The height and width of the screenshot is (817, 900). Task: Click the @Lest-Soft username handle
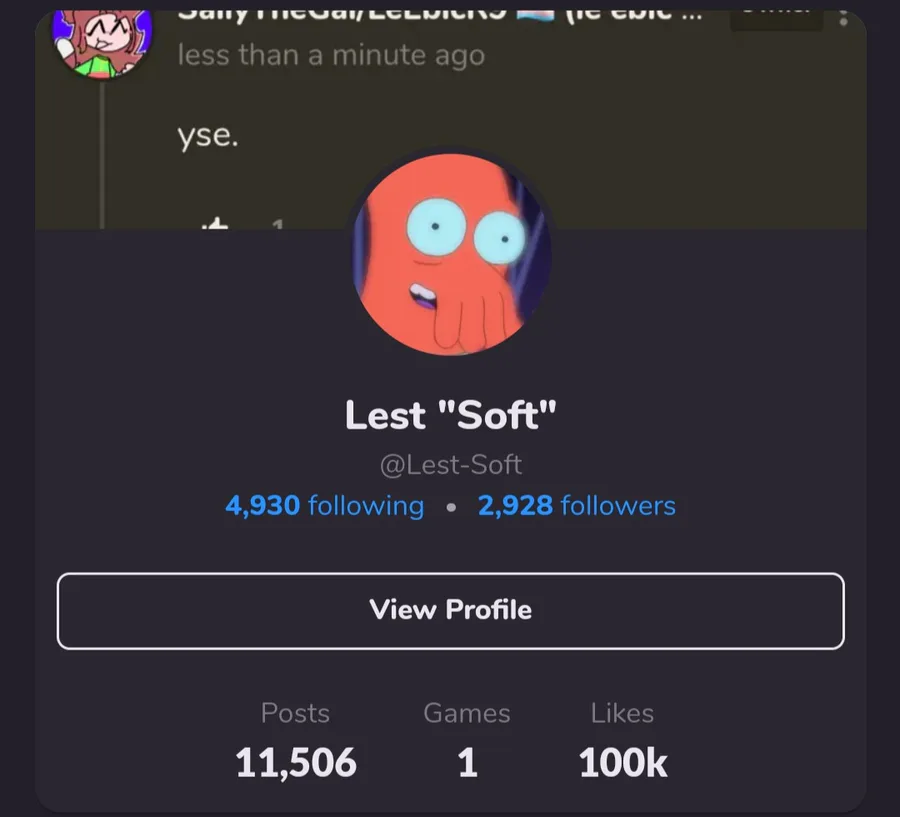pyautogui.click(x=451, y=464)
